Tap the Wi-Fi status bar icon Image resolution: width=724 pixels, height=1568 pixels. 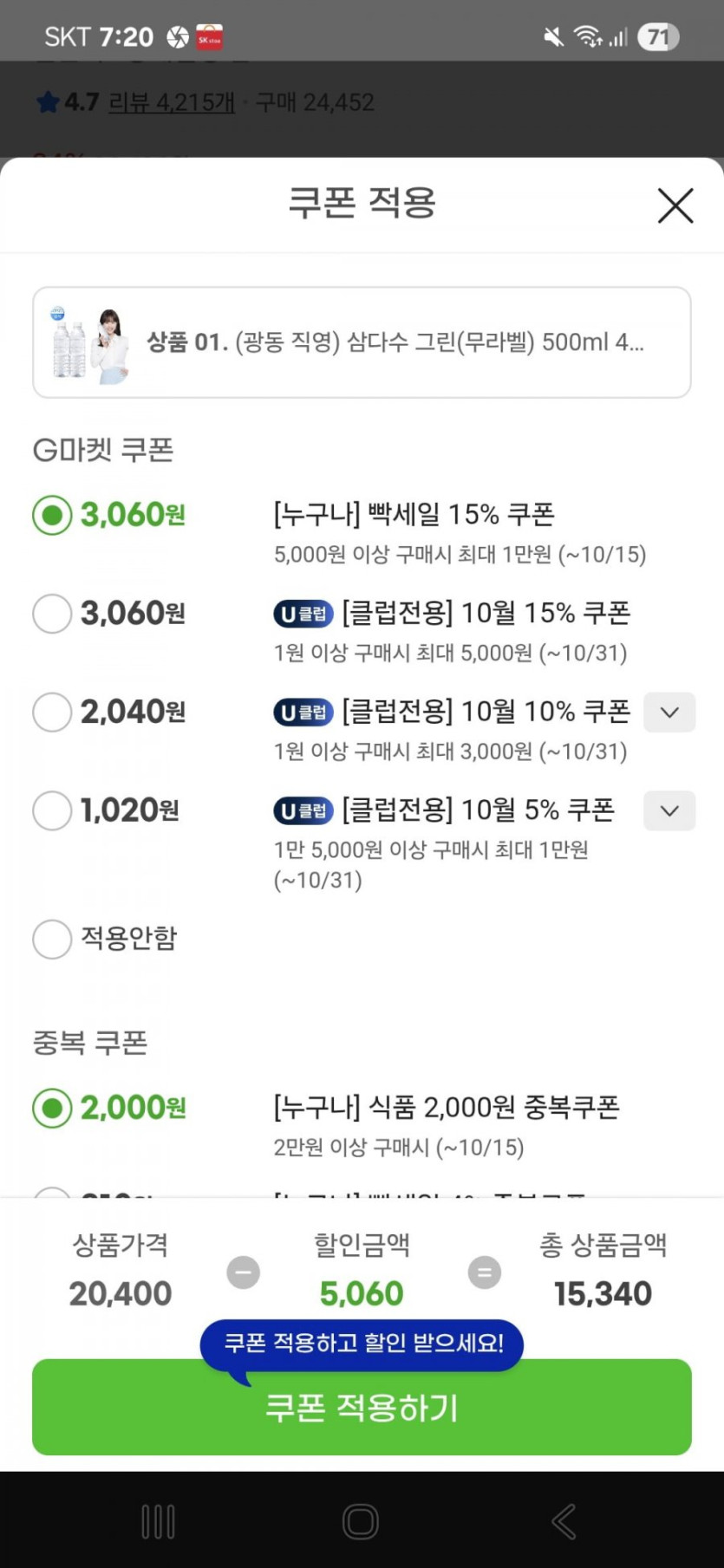tap(587, 36)
